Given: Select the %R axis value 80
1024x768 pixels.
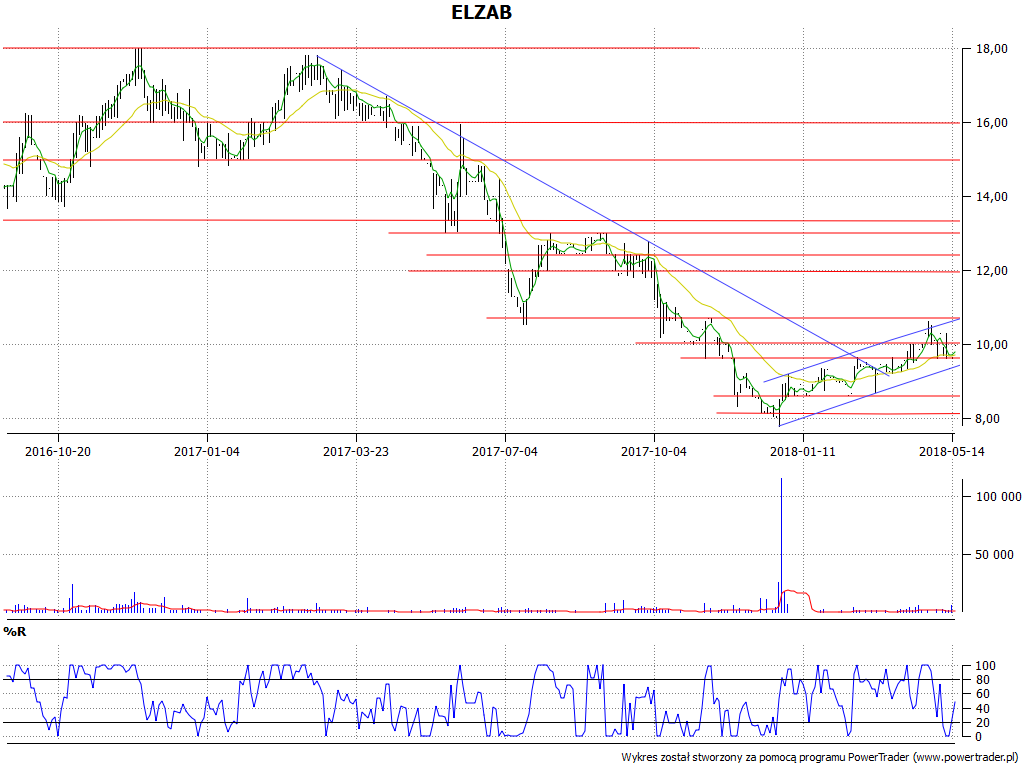Looking at the screenshot, I should click(x=983, y=680).
